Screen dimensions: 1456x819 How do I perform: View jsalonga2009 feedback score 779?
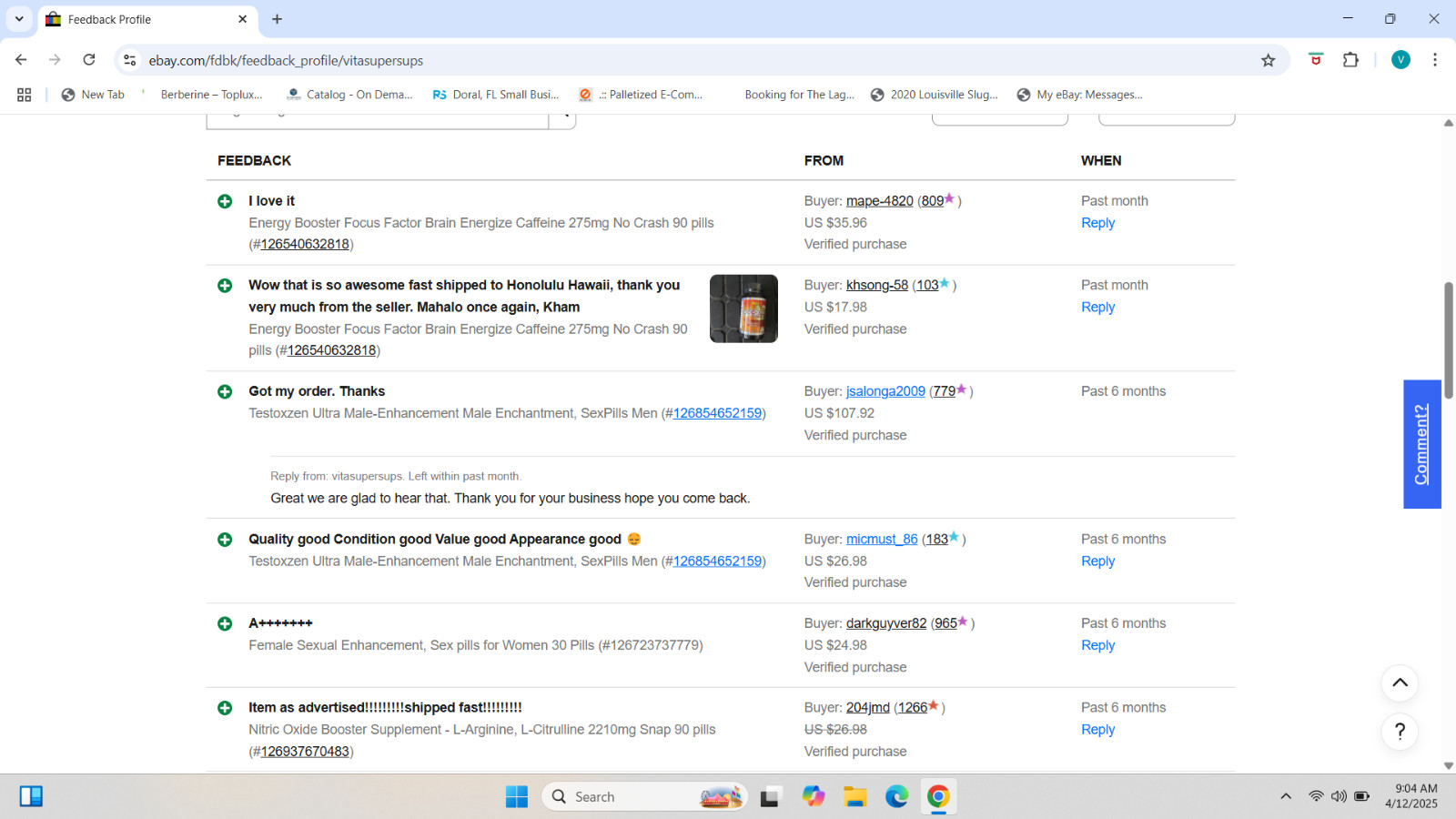pyautogui.click(x=944, y=391)
